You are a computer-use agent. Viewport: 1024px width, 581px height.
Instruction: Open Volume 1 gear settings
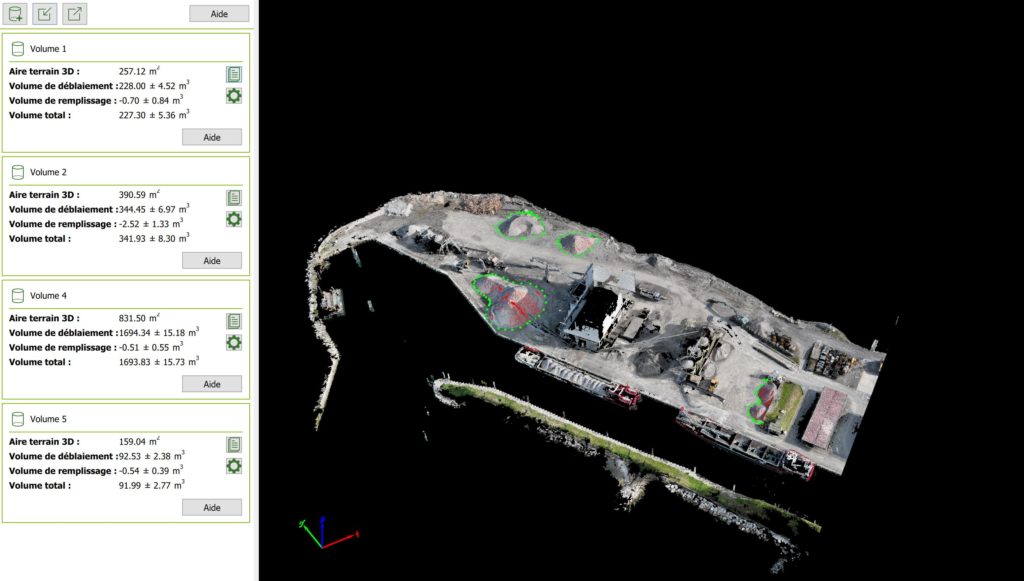click(234, 96)
